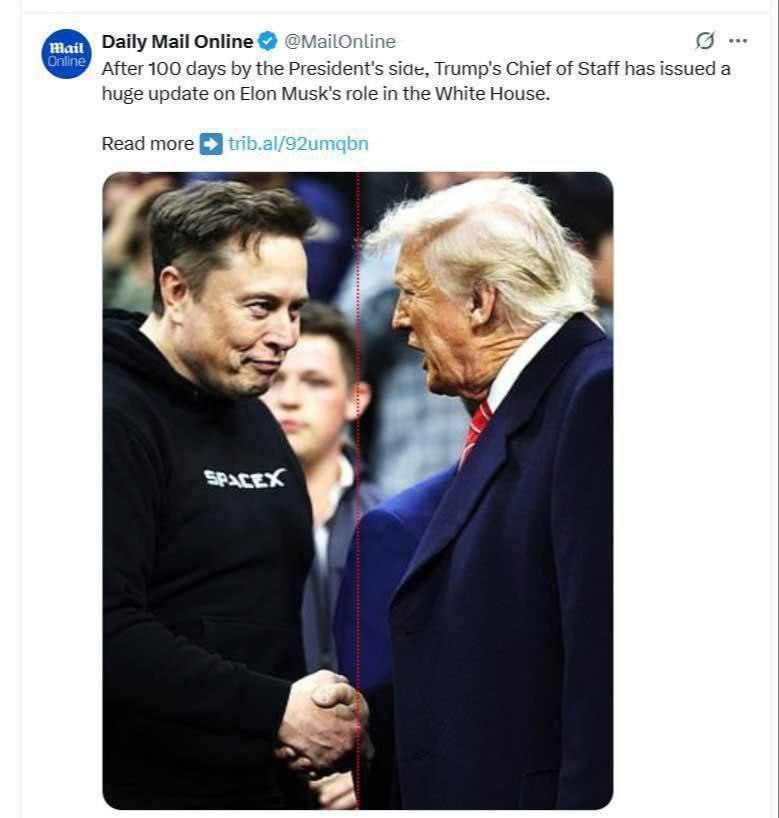This screenshot has width=779, height=818.
Task: Click the "Read more" text
Action: (x=147, y=143)
